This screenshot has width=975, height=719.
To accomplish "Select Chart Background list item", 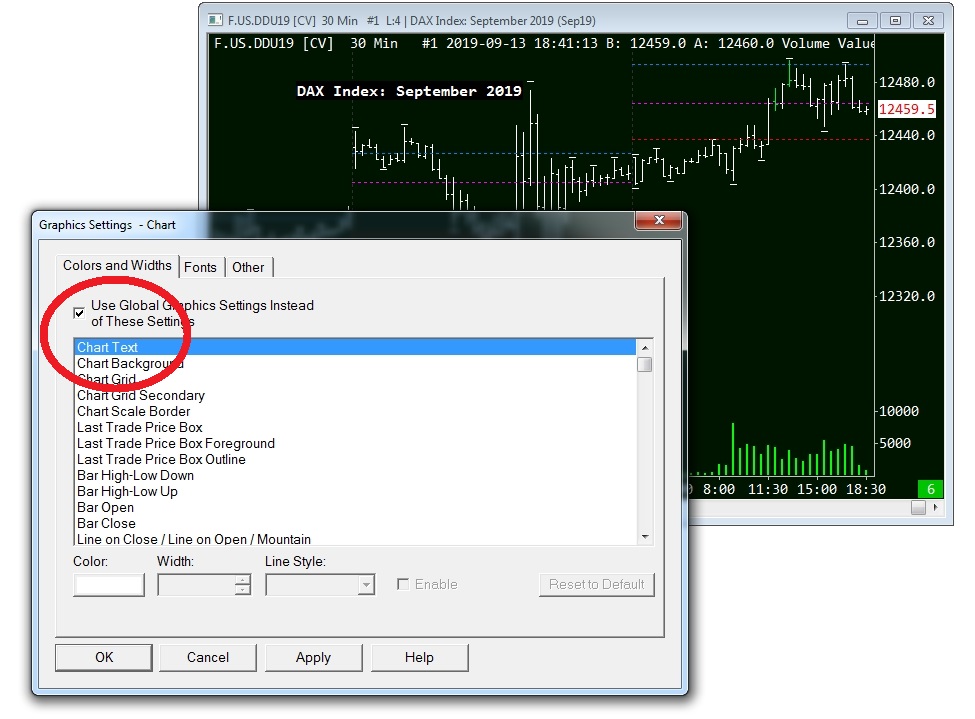I will coord(355,363).
